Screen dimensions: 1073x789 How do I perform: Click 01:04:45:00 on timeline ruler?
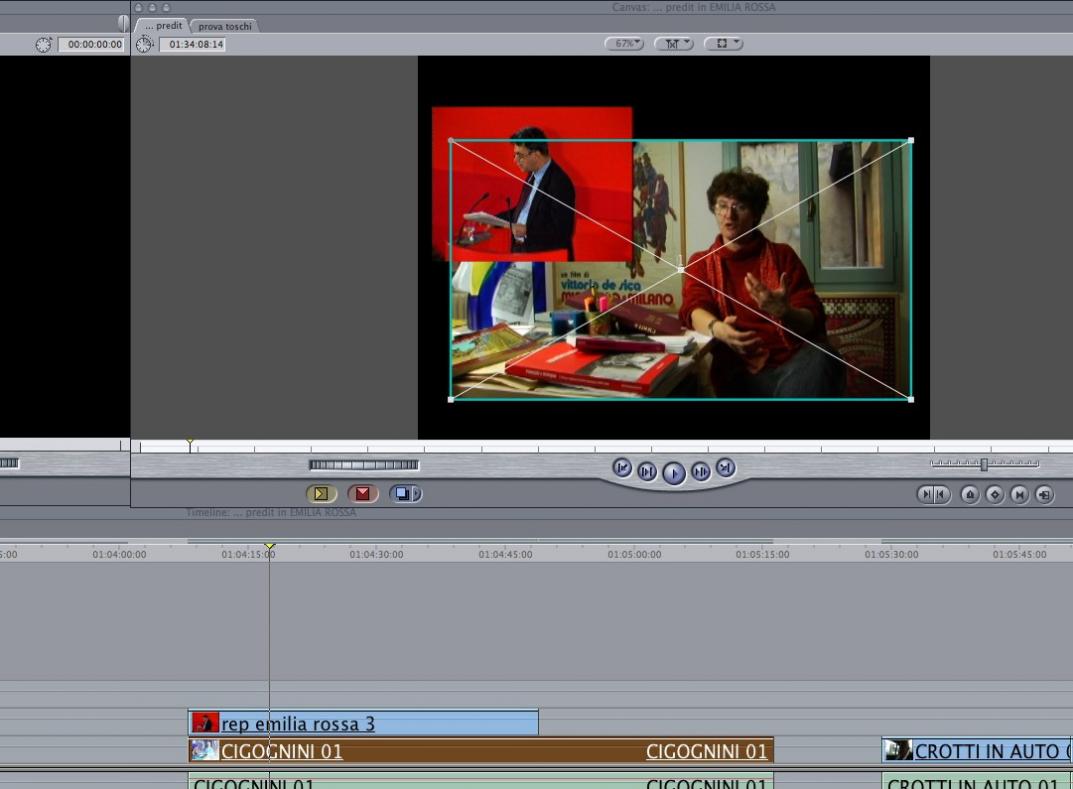pyautogui.click(x=505, y=554)
